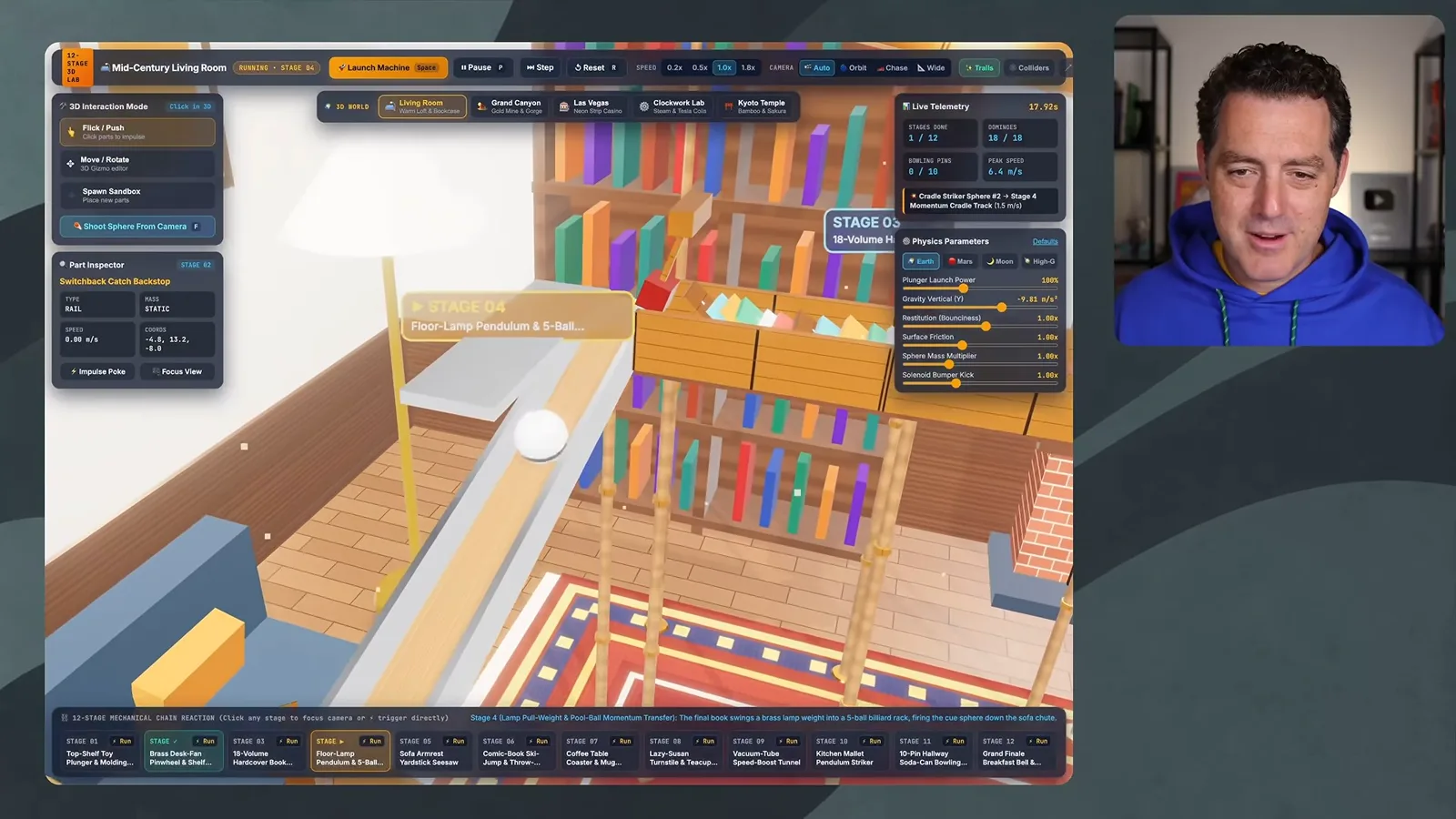1456x819 pixels.
Task: Choose Spawn Sandbox interaction mode
Action: coord(137,196)
